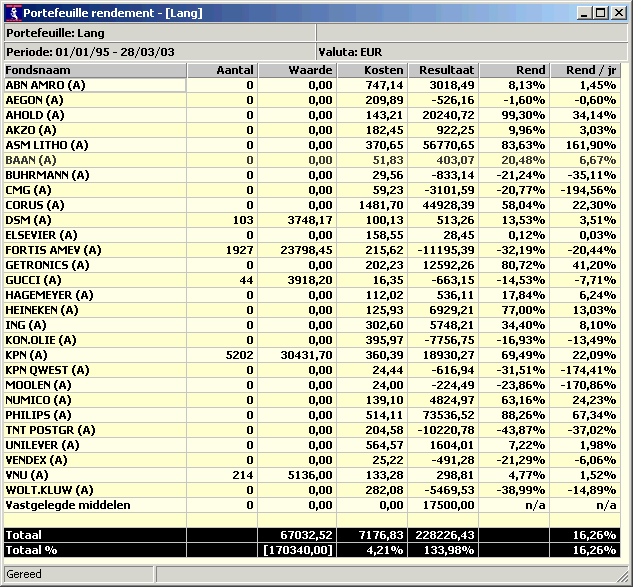Close the Portefeuille rendement window
Viewport: 633px width, 587px height.
[618, 13]
